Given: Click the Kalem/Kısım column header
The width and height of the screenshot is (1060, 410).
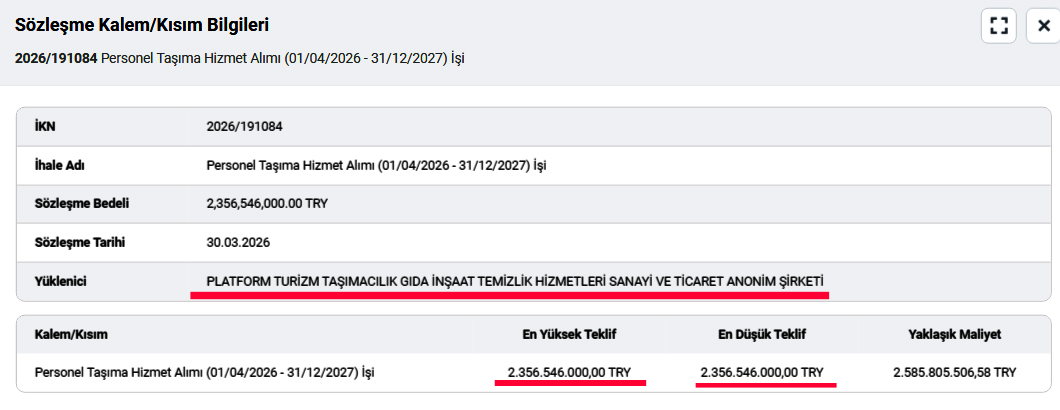Looking at the screenshot, I should click(x=70, y=334).
